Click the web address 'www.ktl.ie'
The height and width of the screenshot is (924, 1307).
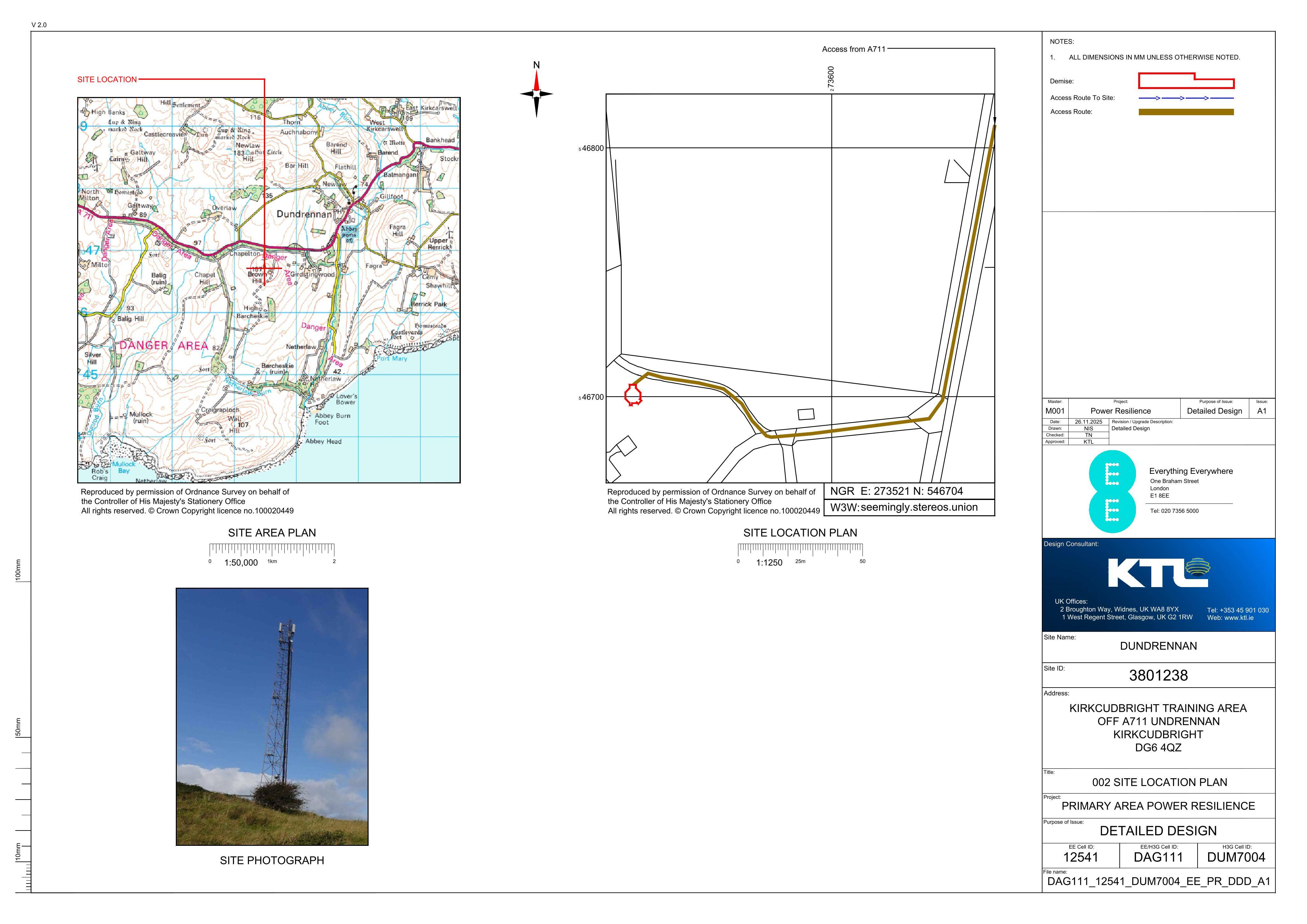pyautogui.click(x=1239, y=618)
